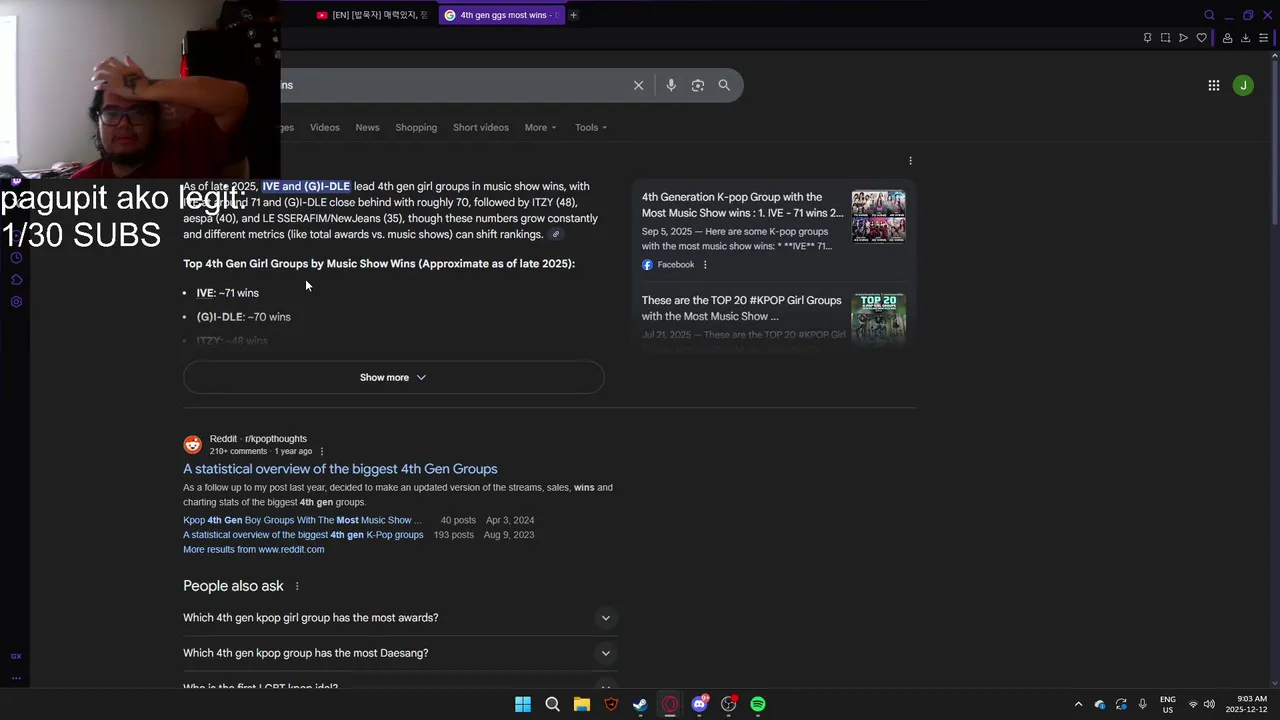Switch to the YouTube [EN] browser tab
This screenshot has height=720, width=1280.
click(x=372, y=15)
